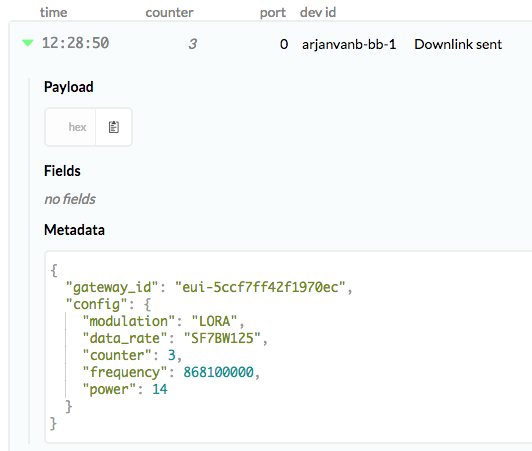Screen dimensions: 532x451
Task: Click the modulation value LORA
Action: coord(214,321)
